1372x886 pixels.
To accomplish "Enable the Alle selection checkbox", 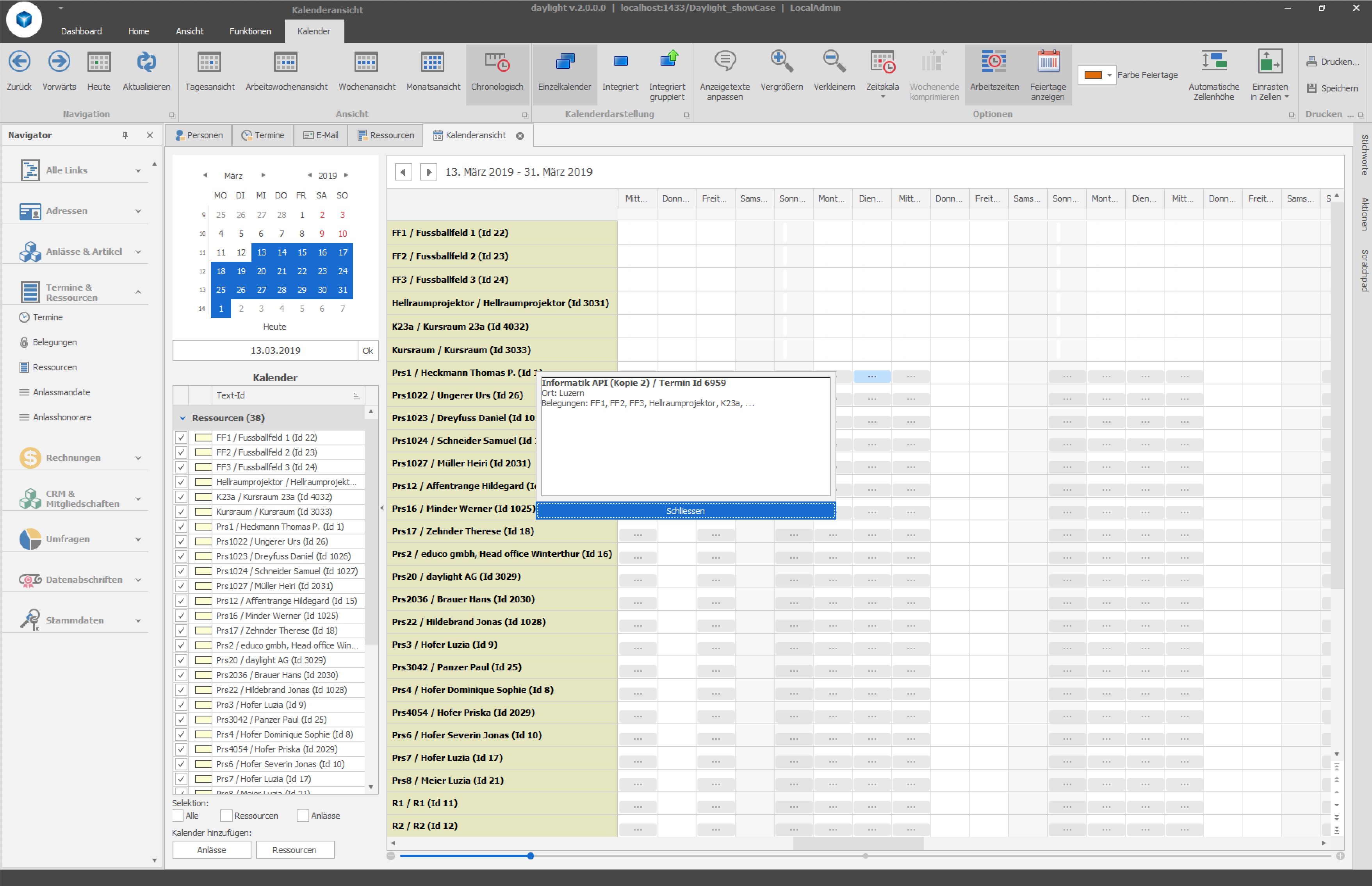I will [x=178, y=816].
